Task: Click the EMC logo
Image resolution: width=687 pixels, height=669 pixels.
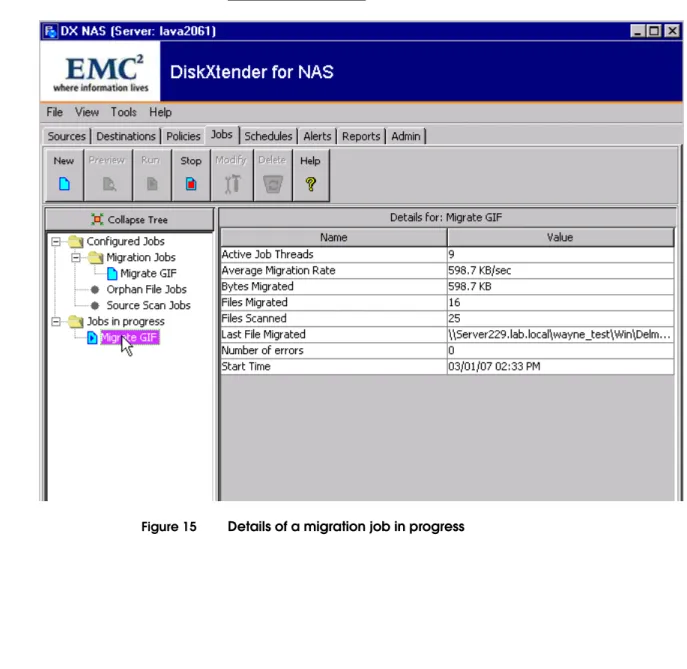Action: click(x=101, y=72)
